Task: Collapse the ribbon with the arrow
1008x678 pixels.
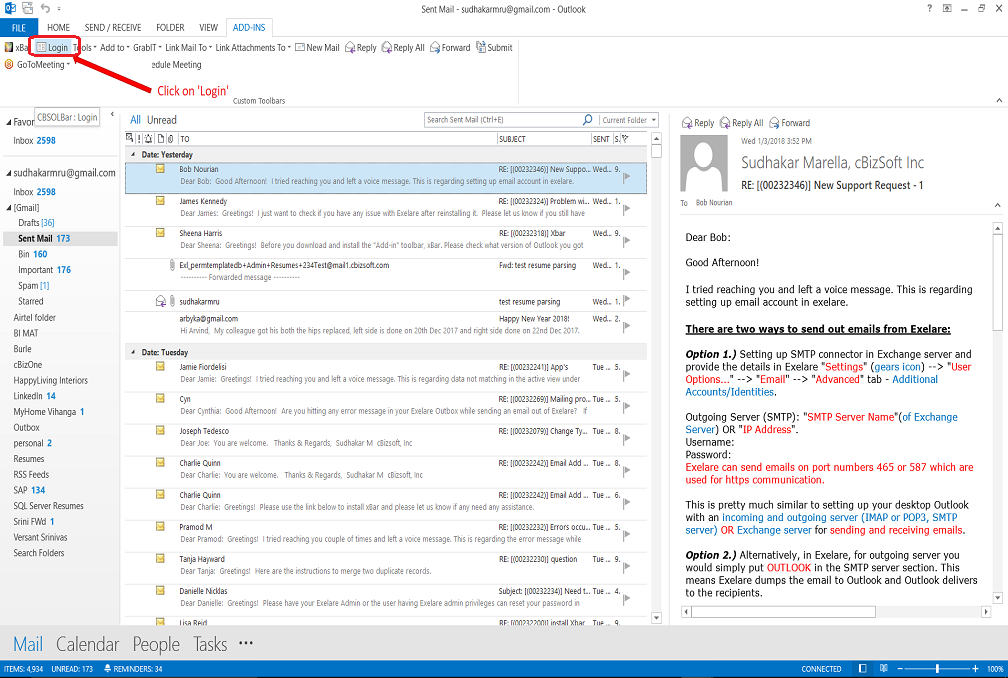Action: [x=999, y=100]
